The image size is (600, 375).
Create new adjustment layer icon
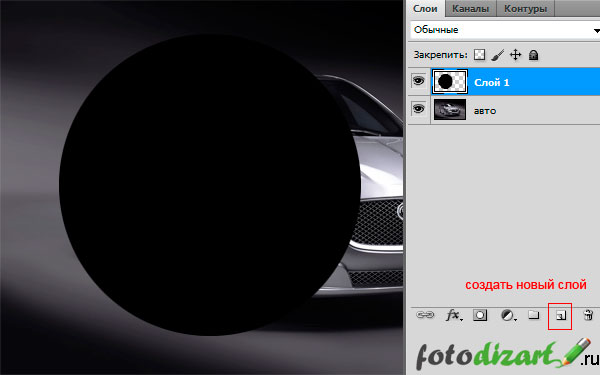tap(508, 315)
